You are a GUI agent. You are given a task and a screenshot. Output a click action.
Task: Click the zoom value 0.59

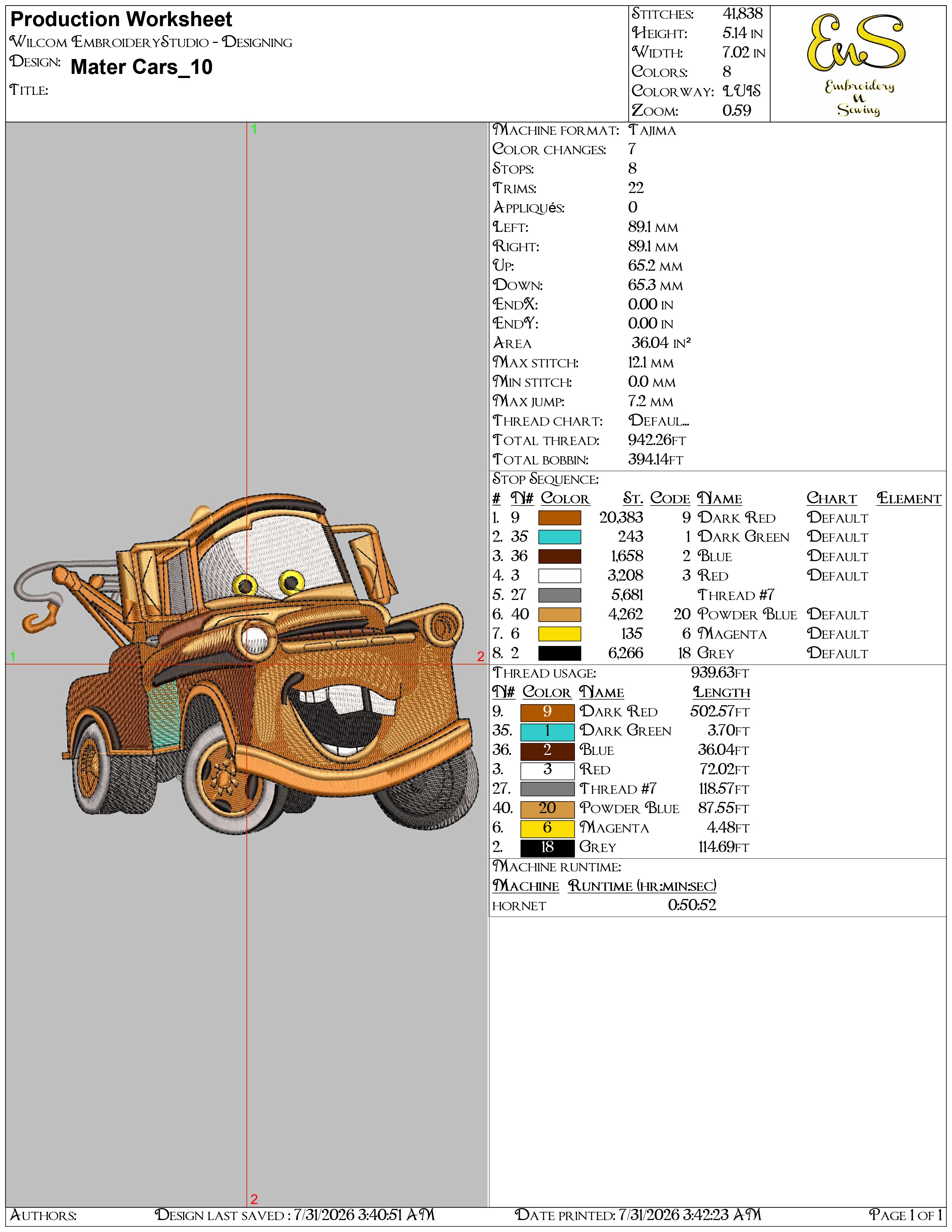(x=737, y=110)
